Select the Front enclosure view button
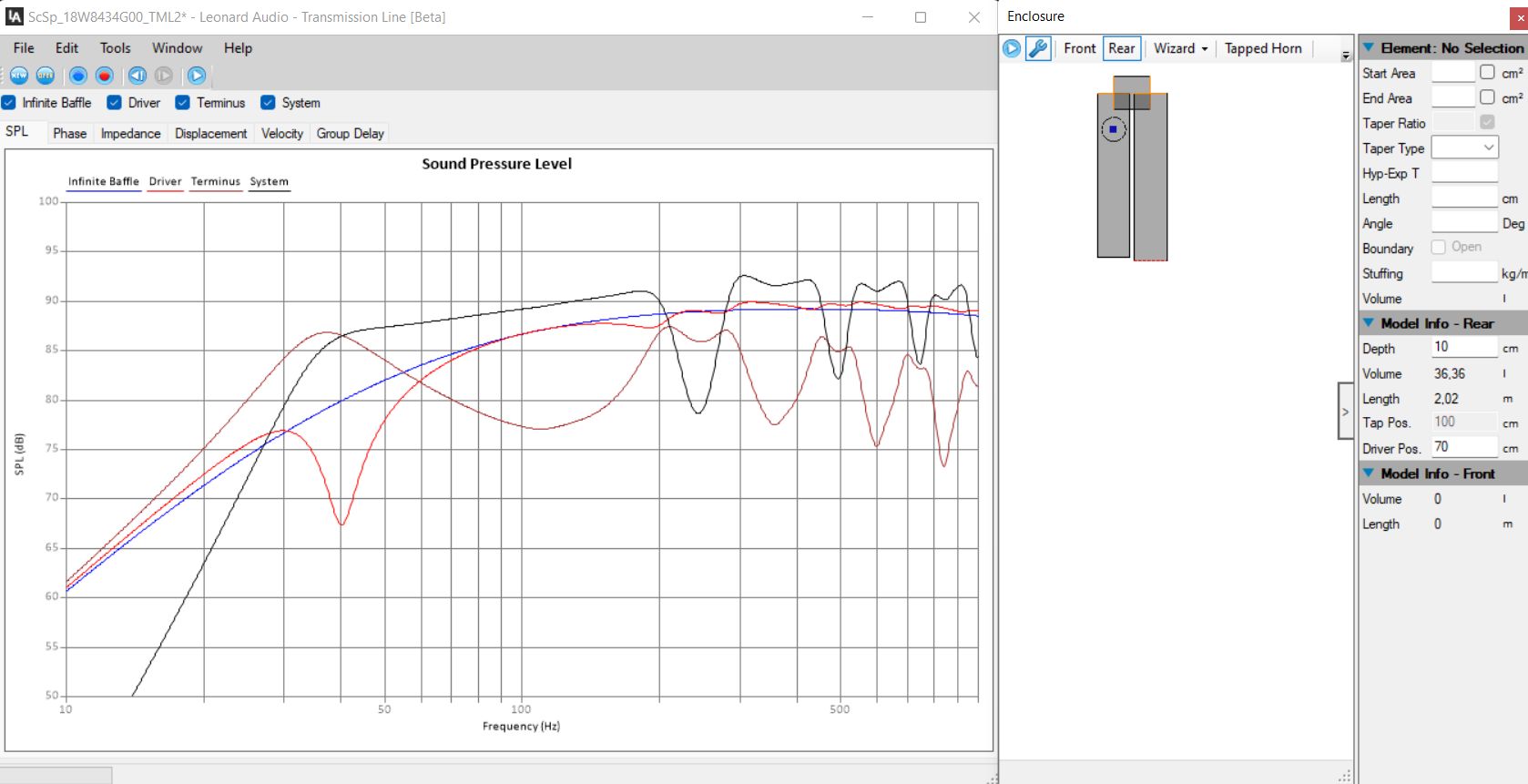The height and width of the screenshot is (784, 1528). [1079, 49]
